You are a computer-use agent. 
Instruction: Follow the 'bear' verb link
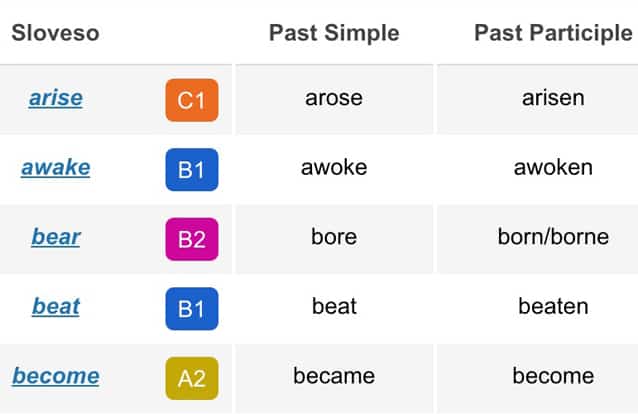click(56, 237)
